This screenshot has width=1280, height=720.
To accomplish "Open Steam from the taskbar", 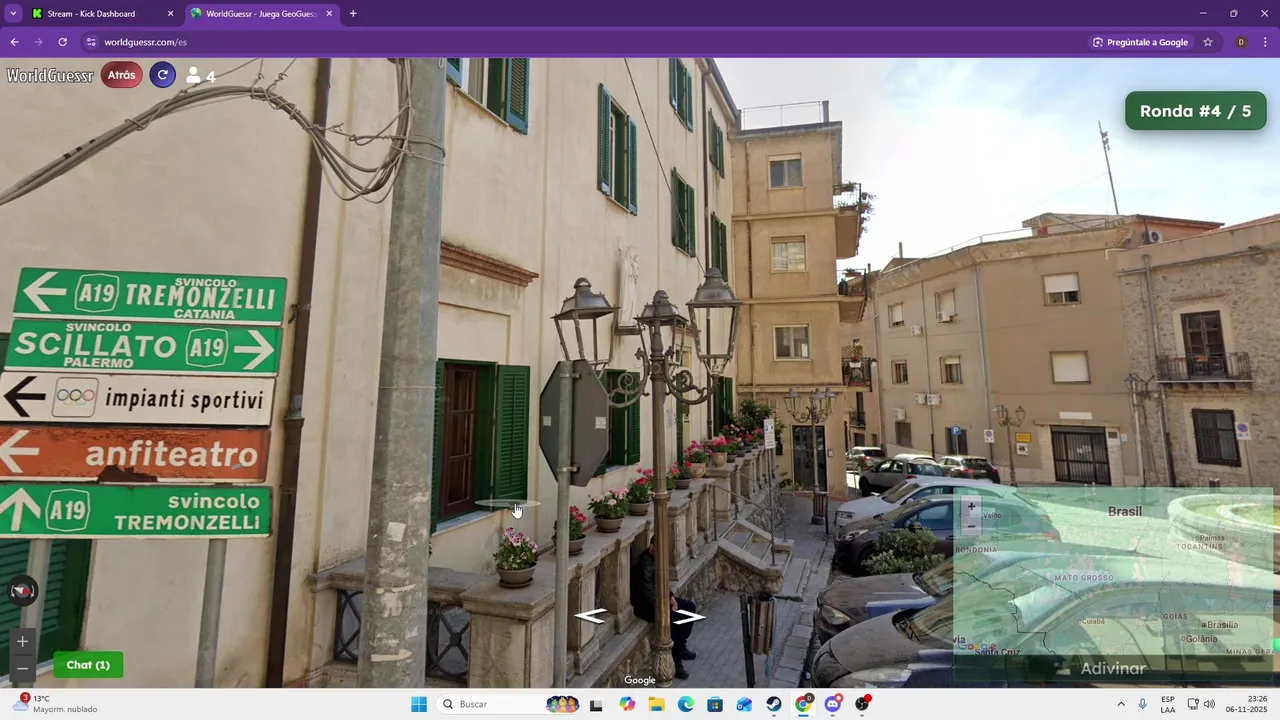I will point(774,704).
